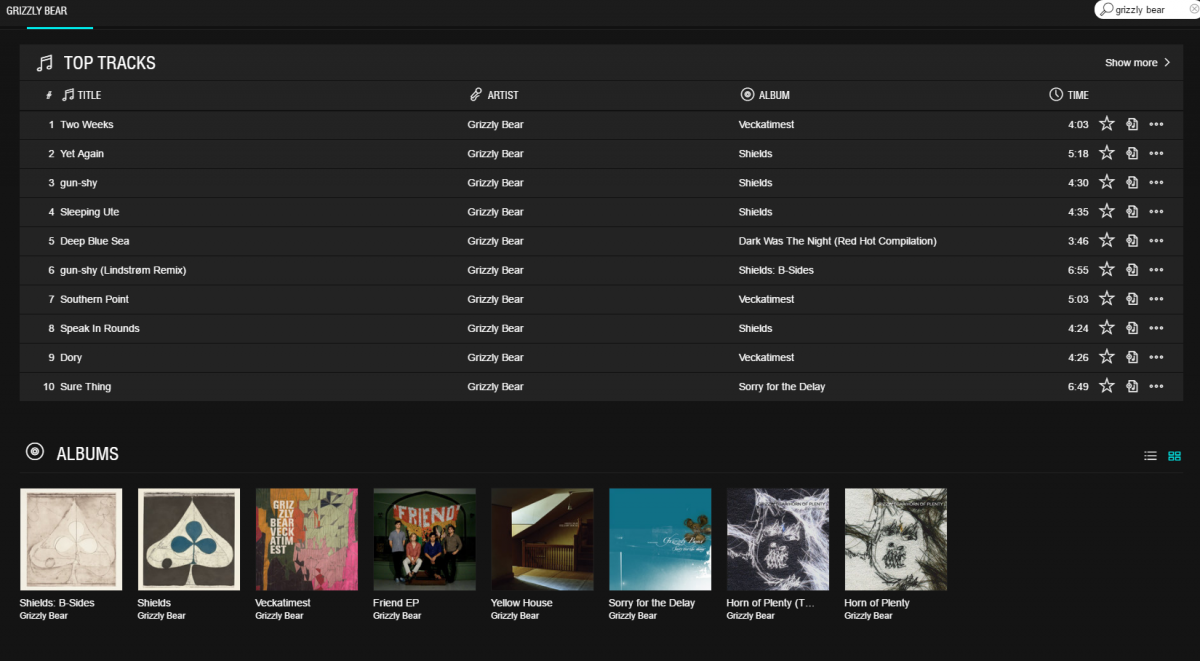1200x661 pixels.
Task: Select the track title Two Weeks
Action: click(x=87, y=124)
